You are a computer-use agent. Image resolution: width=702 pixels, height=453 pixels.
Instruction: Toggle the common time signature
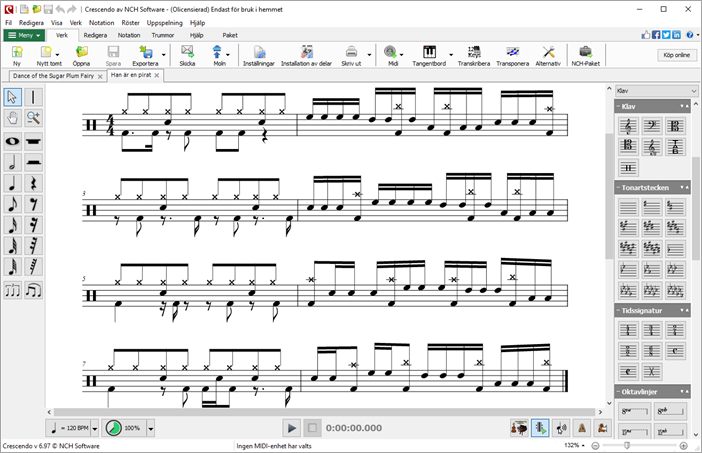[x=675, y=351]
